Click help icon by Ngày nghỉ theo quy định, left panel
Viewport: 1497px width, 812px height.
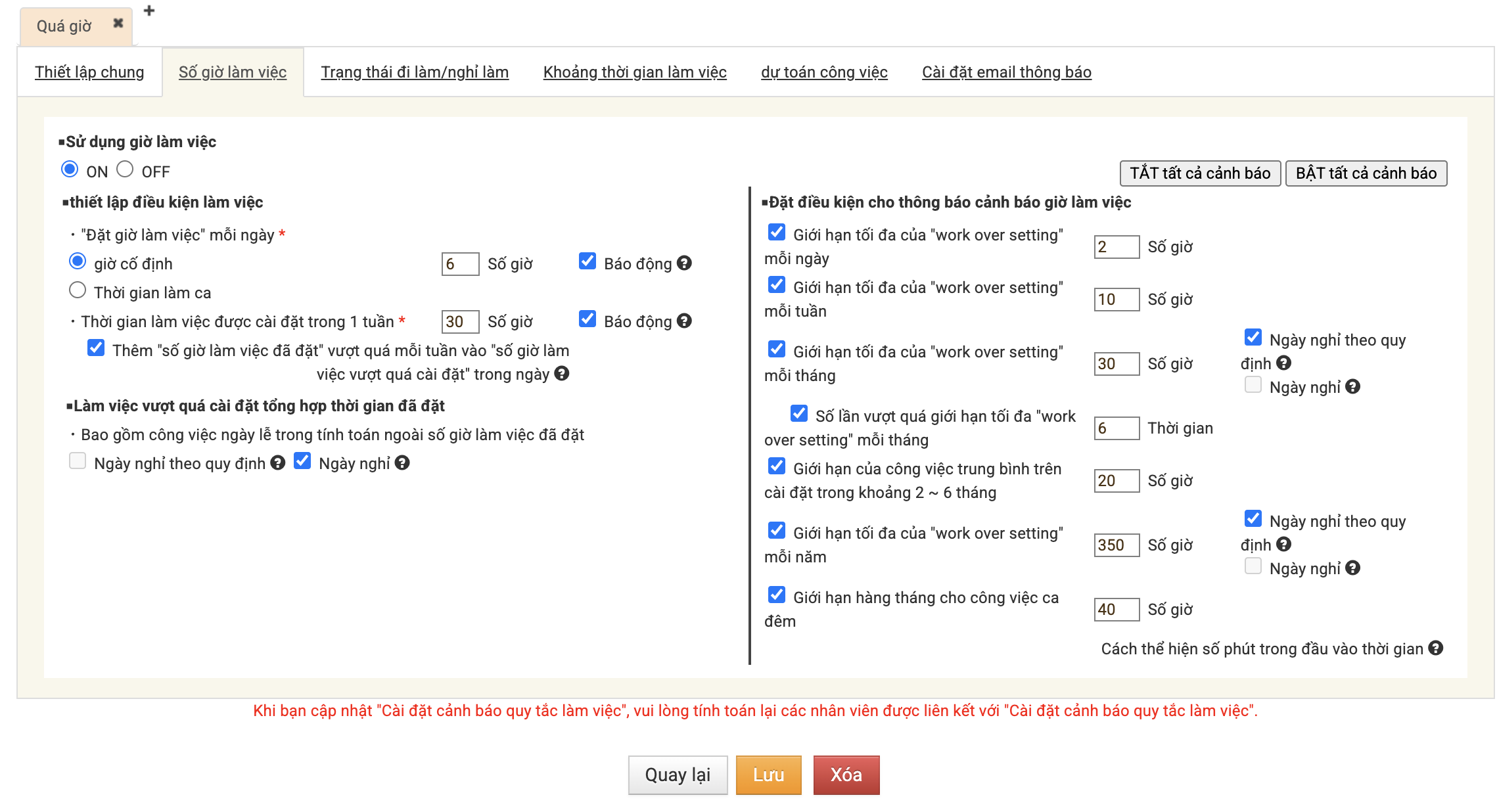tap(278, 463)
